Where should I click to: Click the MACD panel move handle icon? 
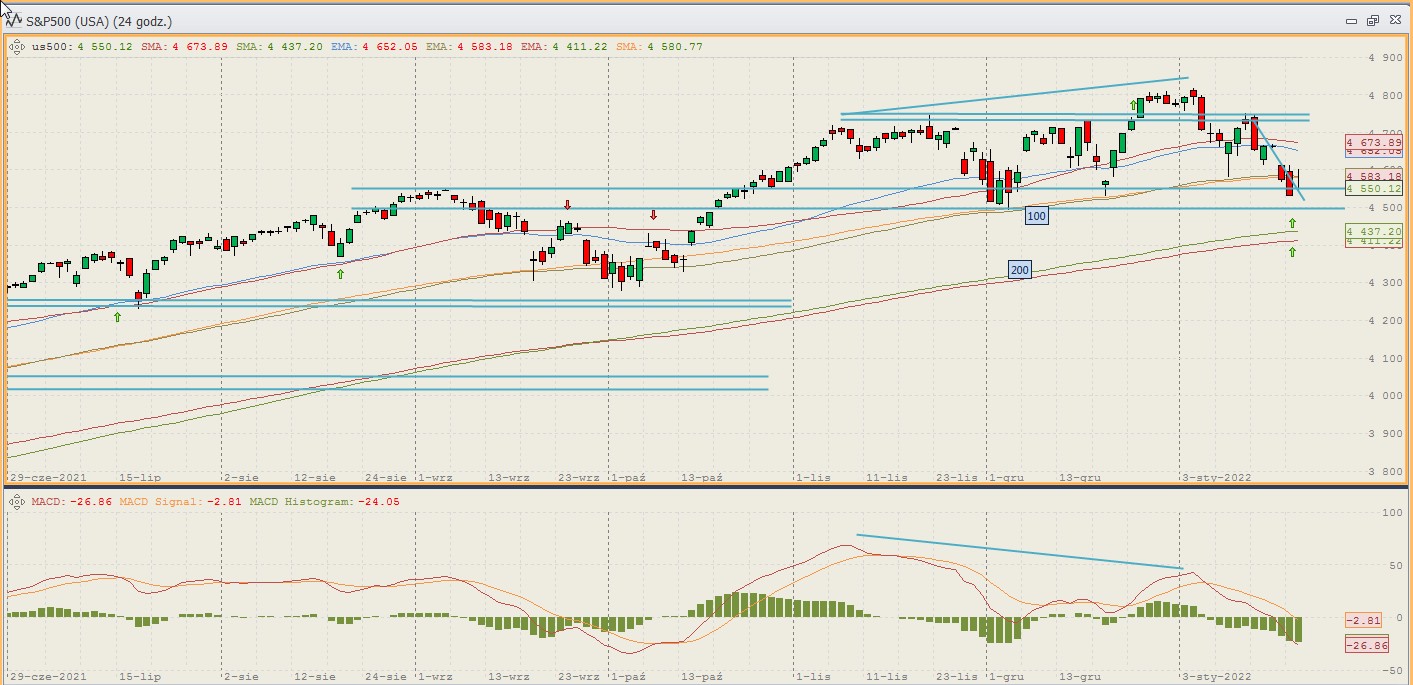(18, 500)
